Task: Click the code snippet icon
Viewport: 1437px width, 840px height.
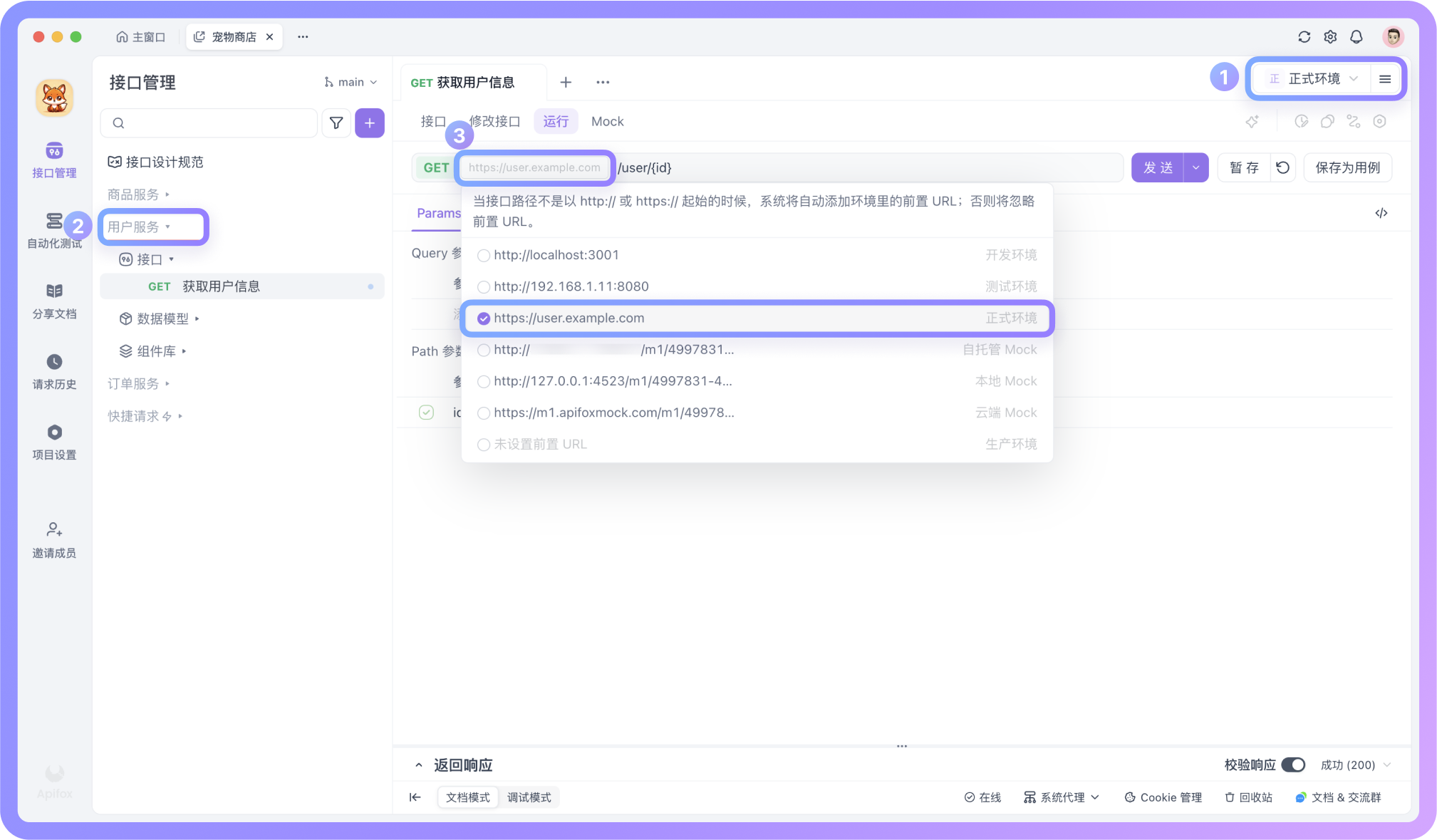Action: (1381, 213)
